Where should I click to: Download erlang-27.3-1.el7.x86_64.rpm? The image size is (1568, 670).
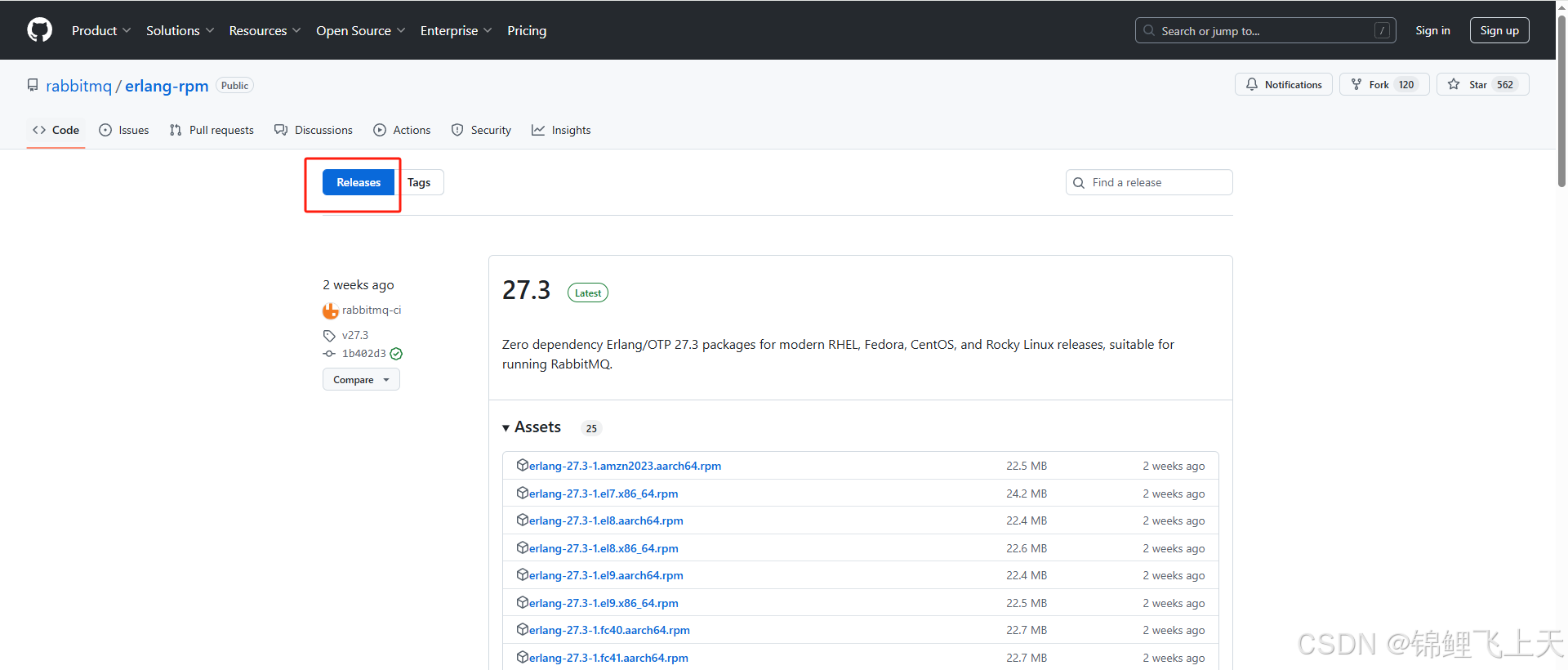pos(604,494)
